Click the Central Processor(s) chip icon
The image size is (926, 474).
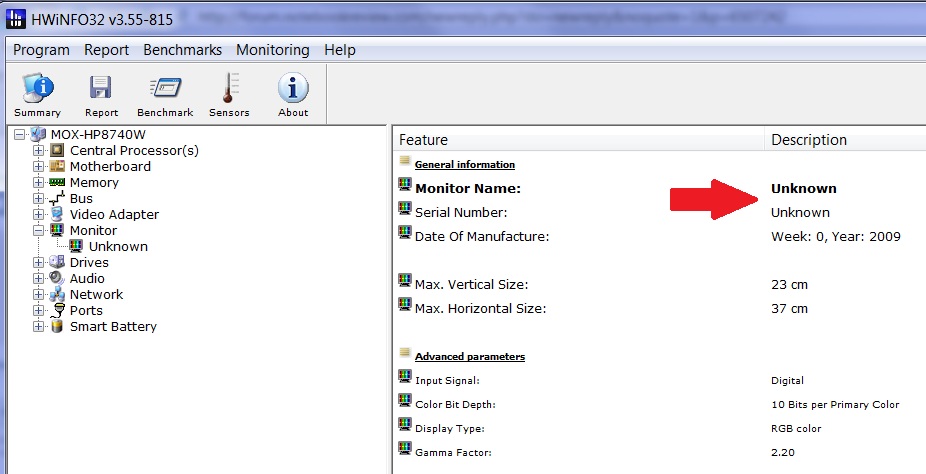57,151
